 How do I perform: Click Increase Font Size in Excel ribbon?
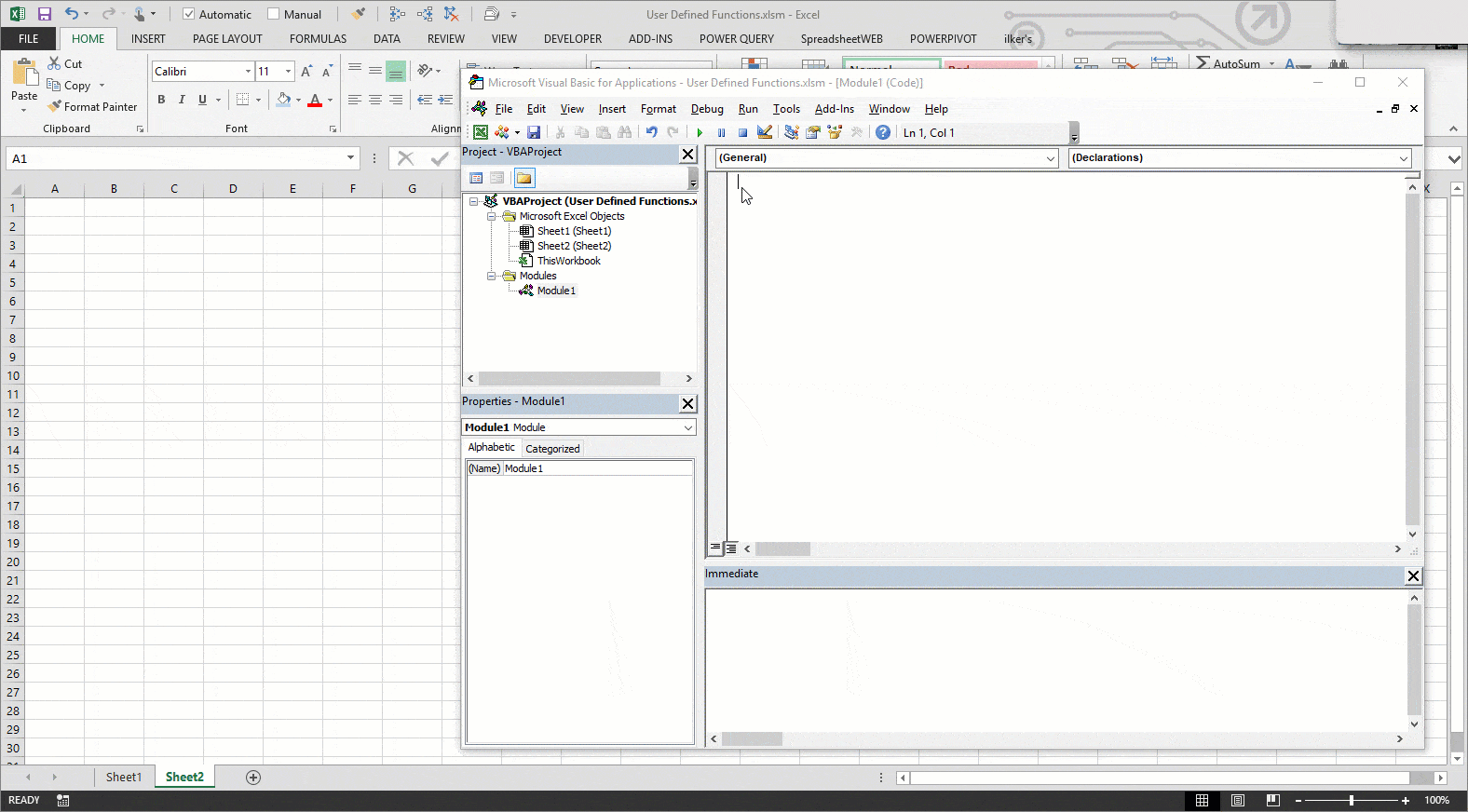point(306,71)
